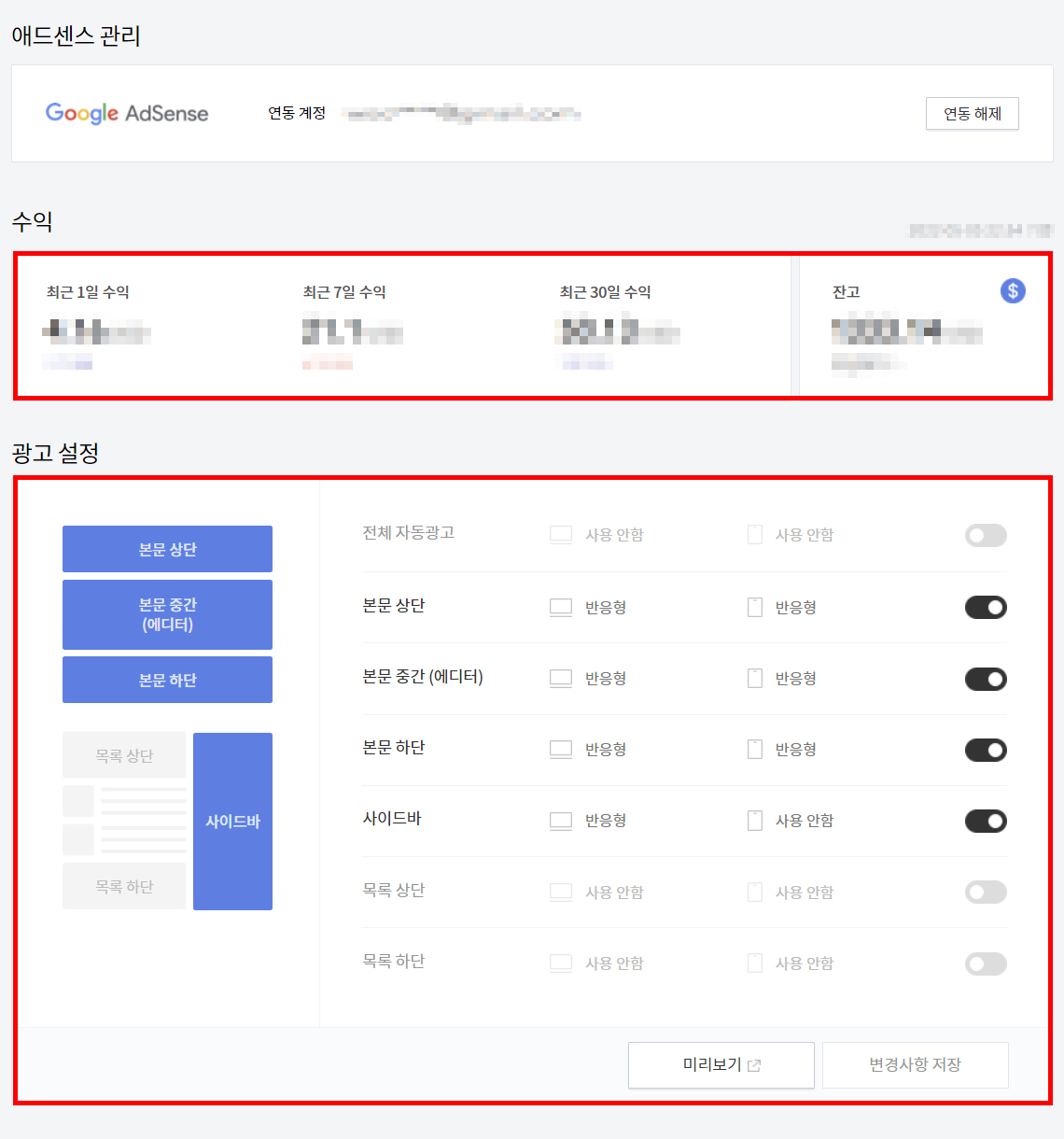
Task: Open desktop 반응형 option for 본문 중간 (에디터)
Action: tap(606, 679)
